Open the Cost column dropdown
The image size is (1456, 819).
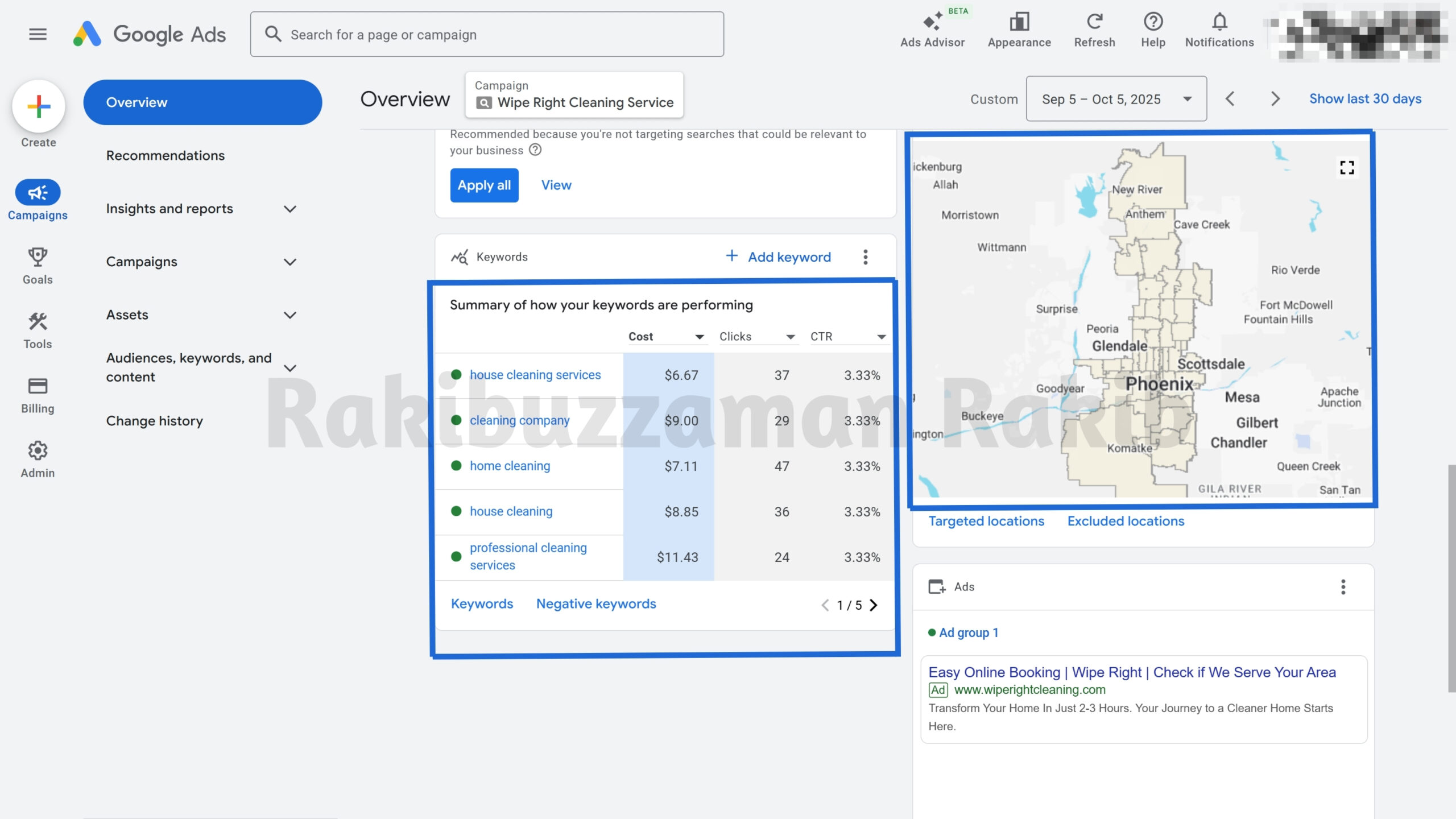pos(700,337)
